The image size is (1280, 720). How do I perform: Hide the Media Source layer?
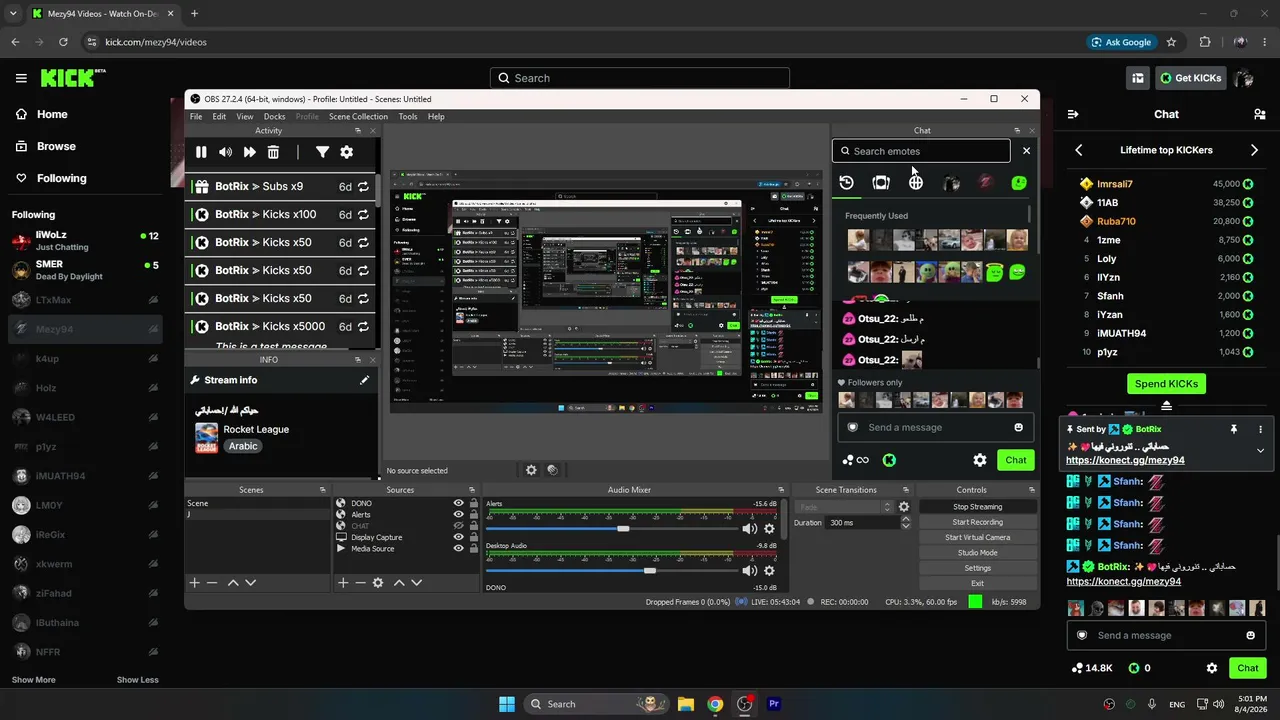[x=459, y=549]
